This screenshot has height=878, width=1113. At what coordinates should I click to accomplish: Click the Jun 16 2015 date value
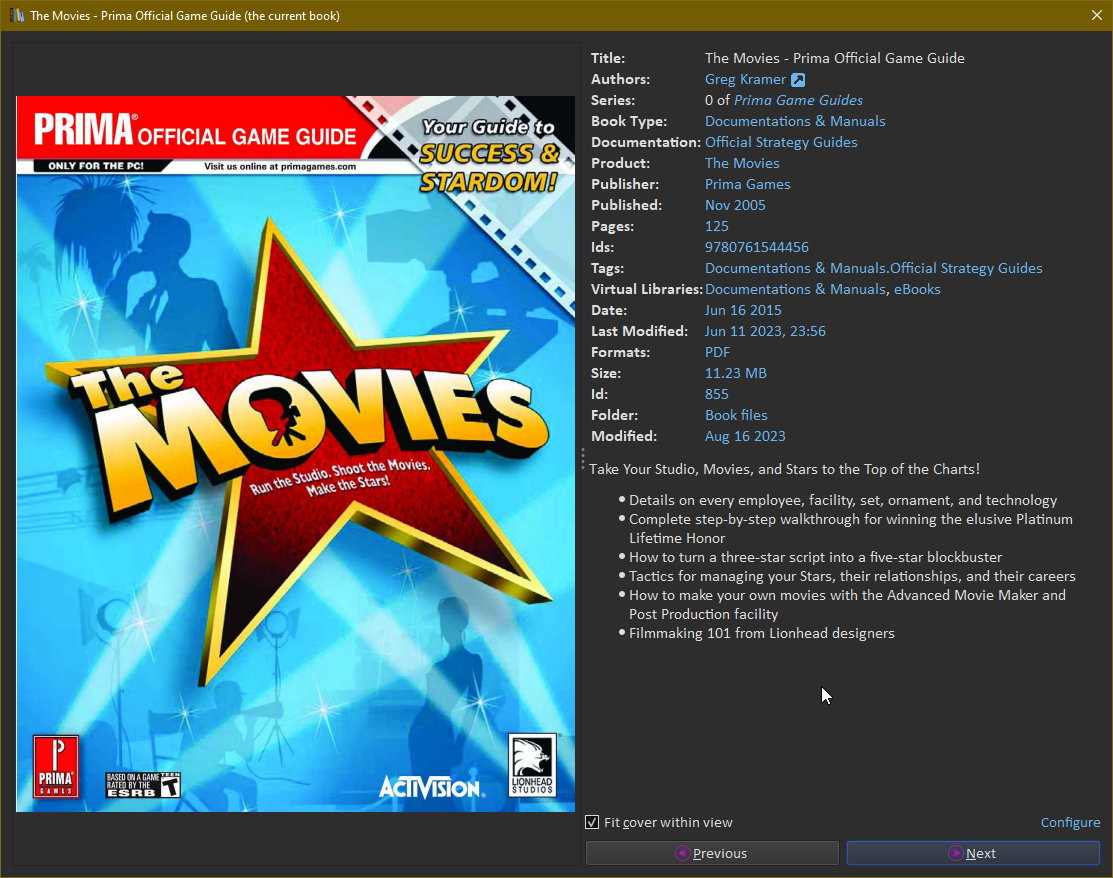[743, 310]
